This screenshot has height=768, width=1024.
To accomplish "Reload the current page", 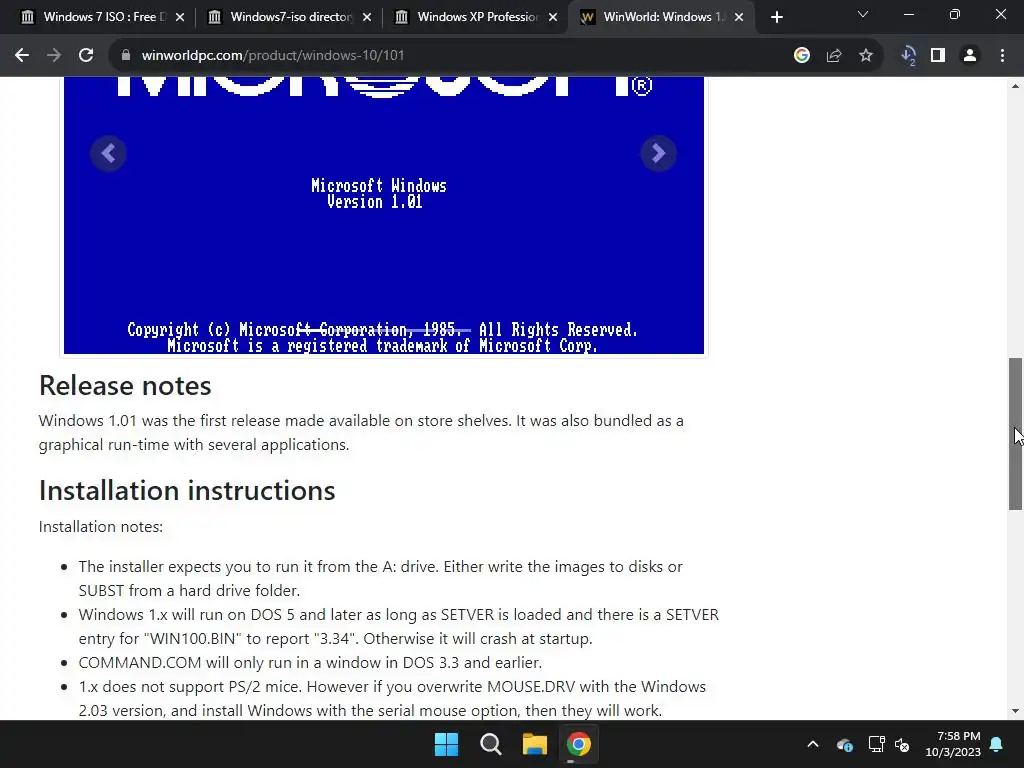I will point(86,56).
